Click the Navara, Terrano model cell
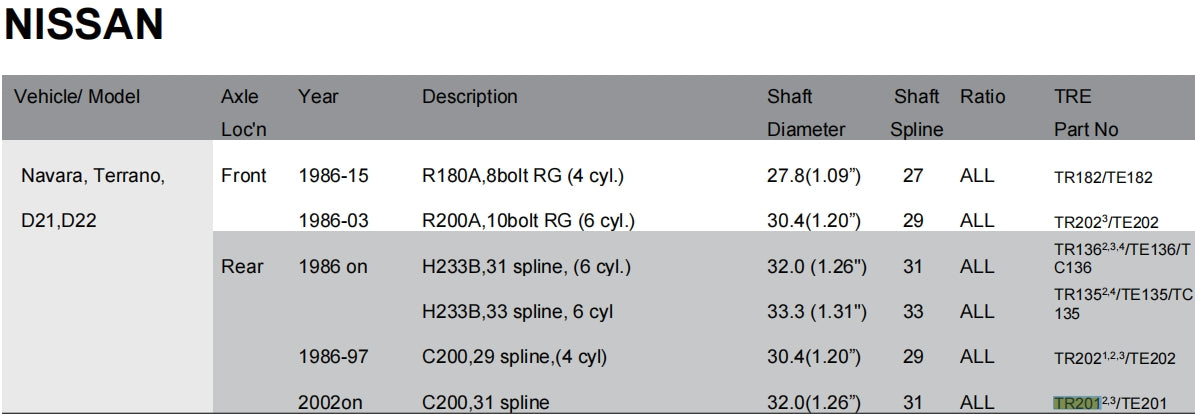 93,177
